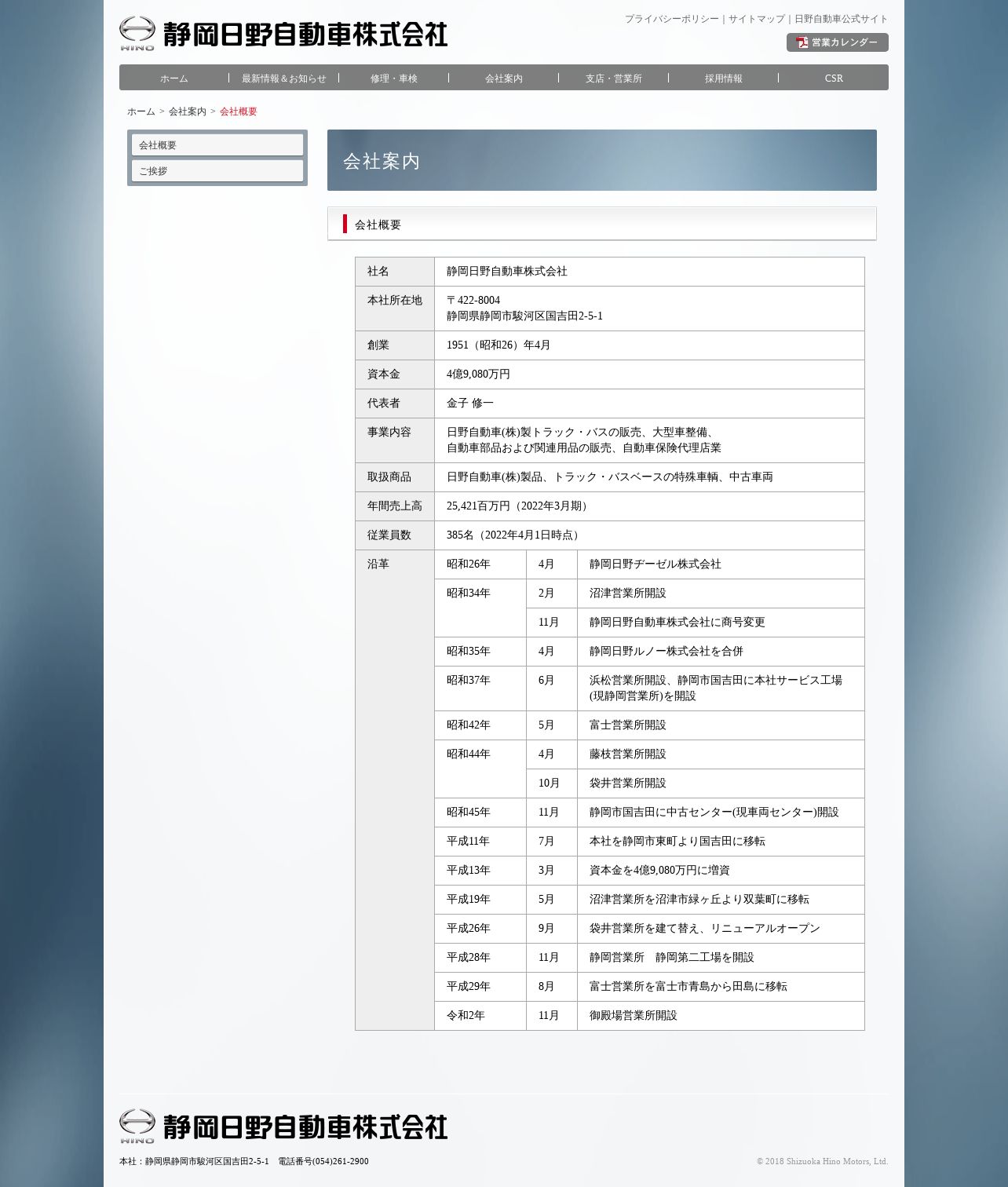The width and height of the screenshot is (1008, 1187).
Task: Click the 昭和37年 year cell
Action: tap(480, 688)
